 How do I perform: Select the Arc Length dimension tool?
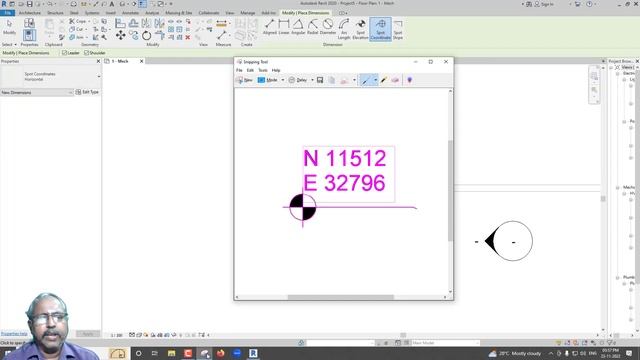tap(344, 29)
